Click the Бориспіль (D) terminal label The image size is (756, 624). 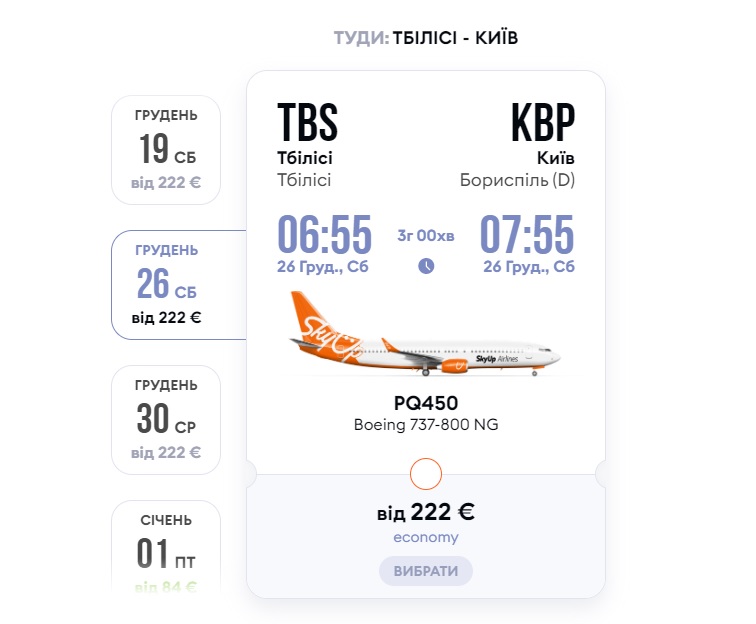517,181
